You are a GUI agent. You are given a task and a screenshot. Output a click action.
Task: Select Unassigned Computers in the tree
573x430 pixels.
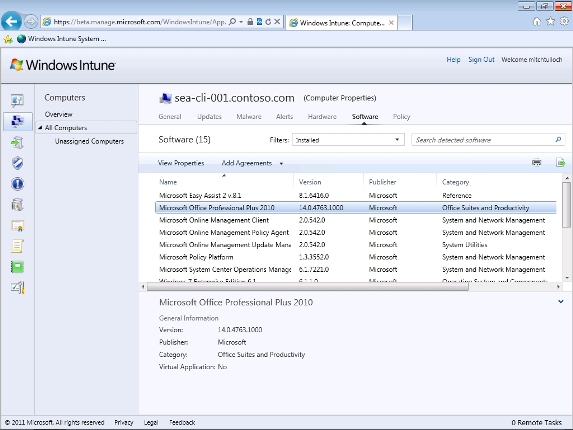click(89, 141)
